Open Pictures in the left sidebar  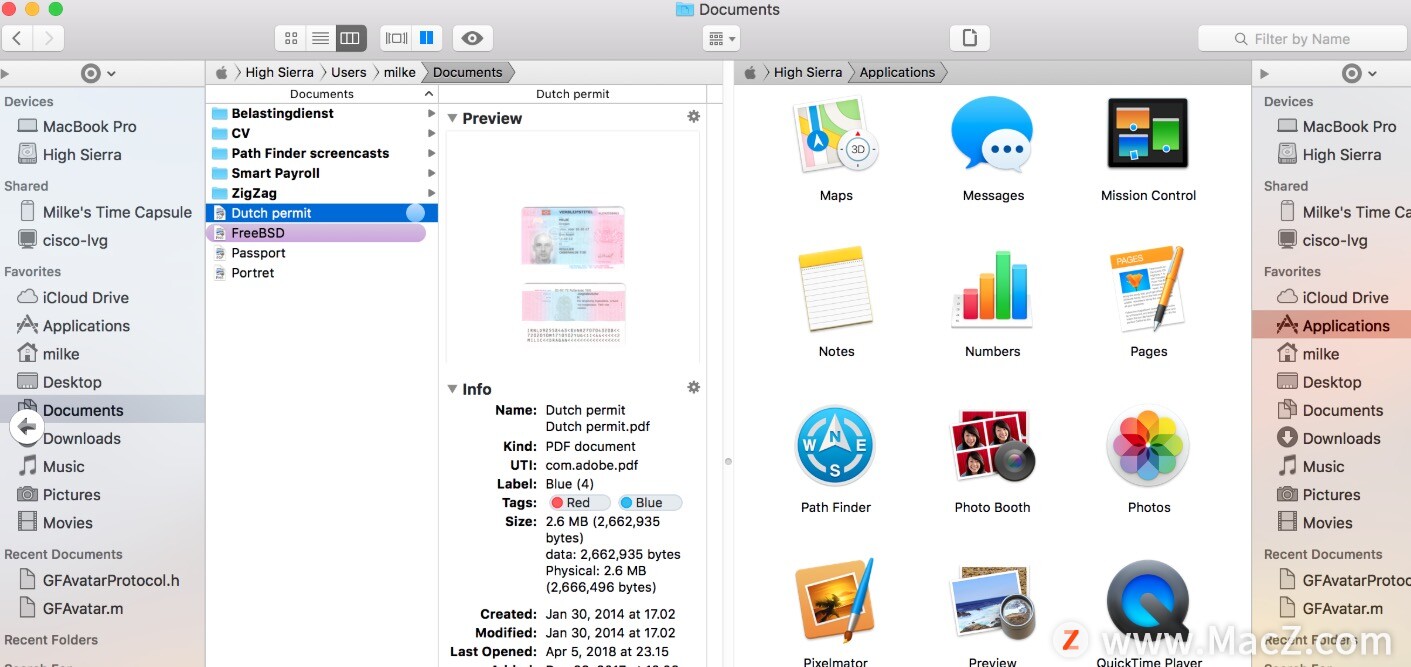click(59, 495)
